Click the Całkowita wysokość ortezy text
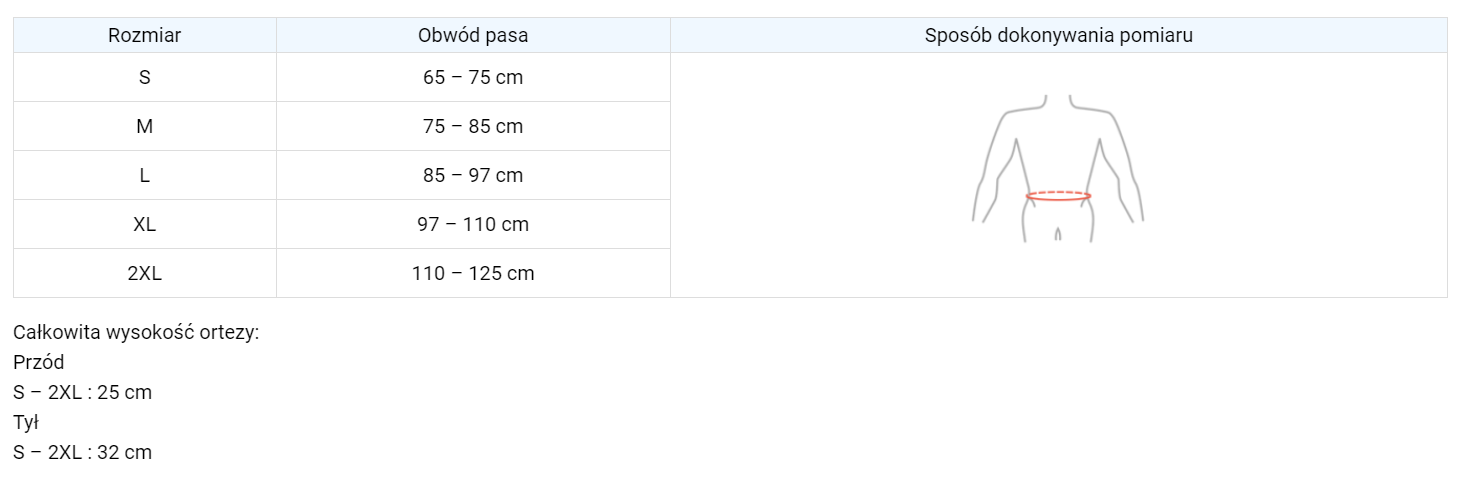The image size is (1462, 480). tap(136, 332)
